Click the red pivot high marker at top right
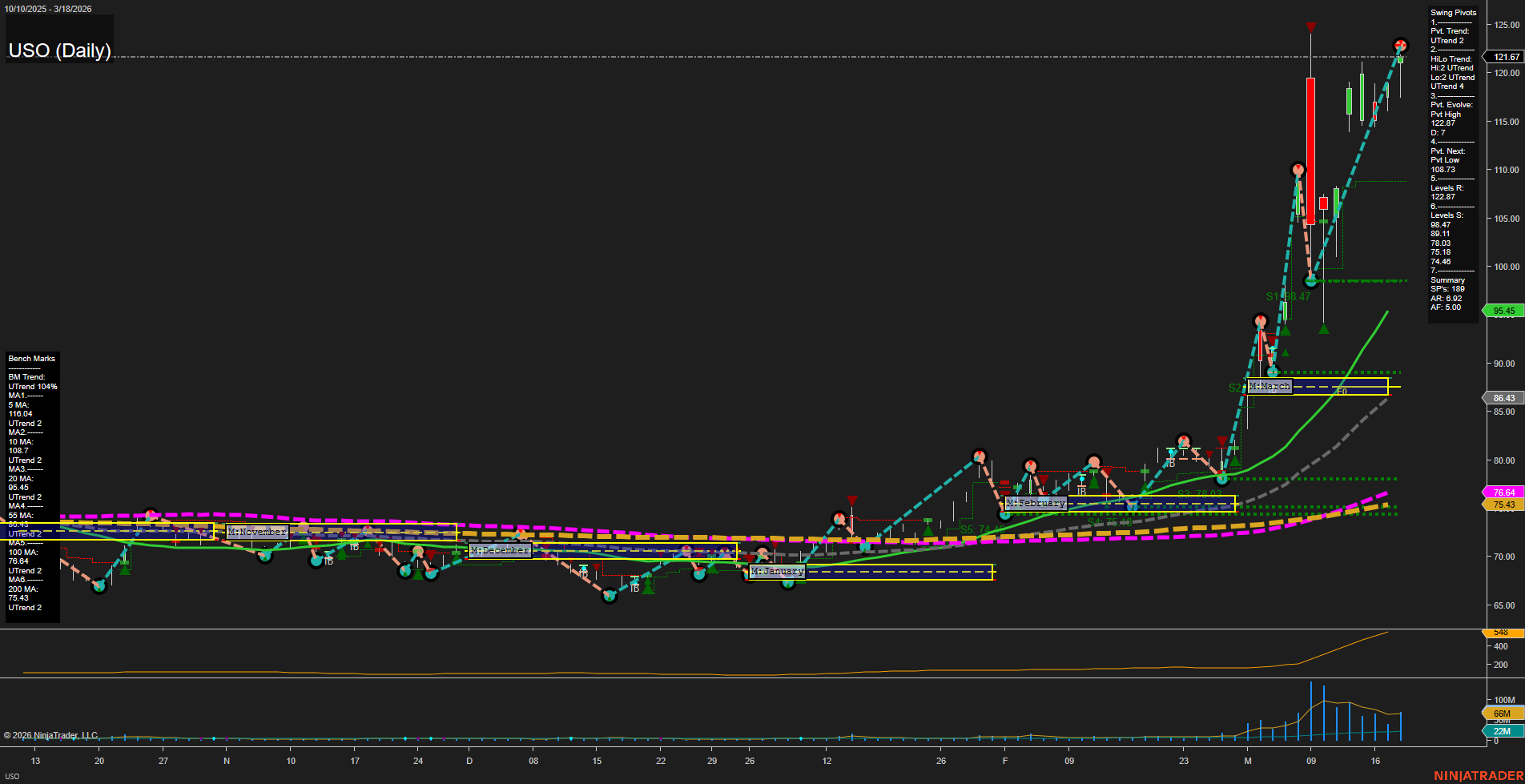This screenshot has height=784, width=1525. point(1400,46)
